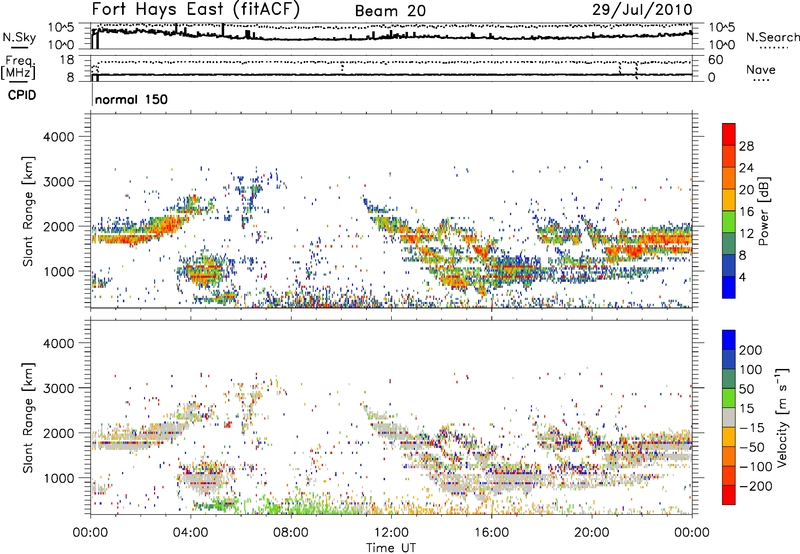Click the right '10^0' noise axis value
The height and width of the screenshot is (554, 800).
point(722,45)
